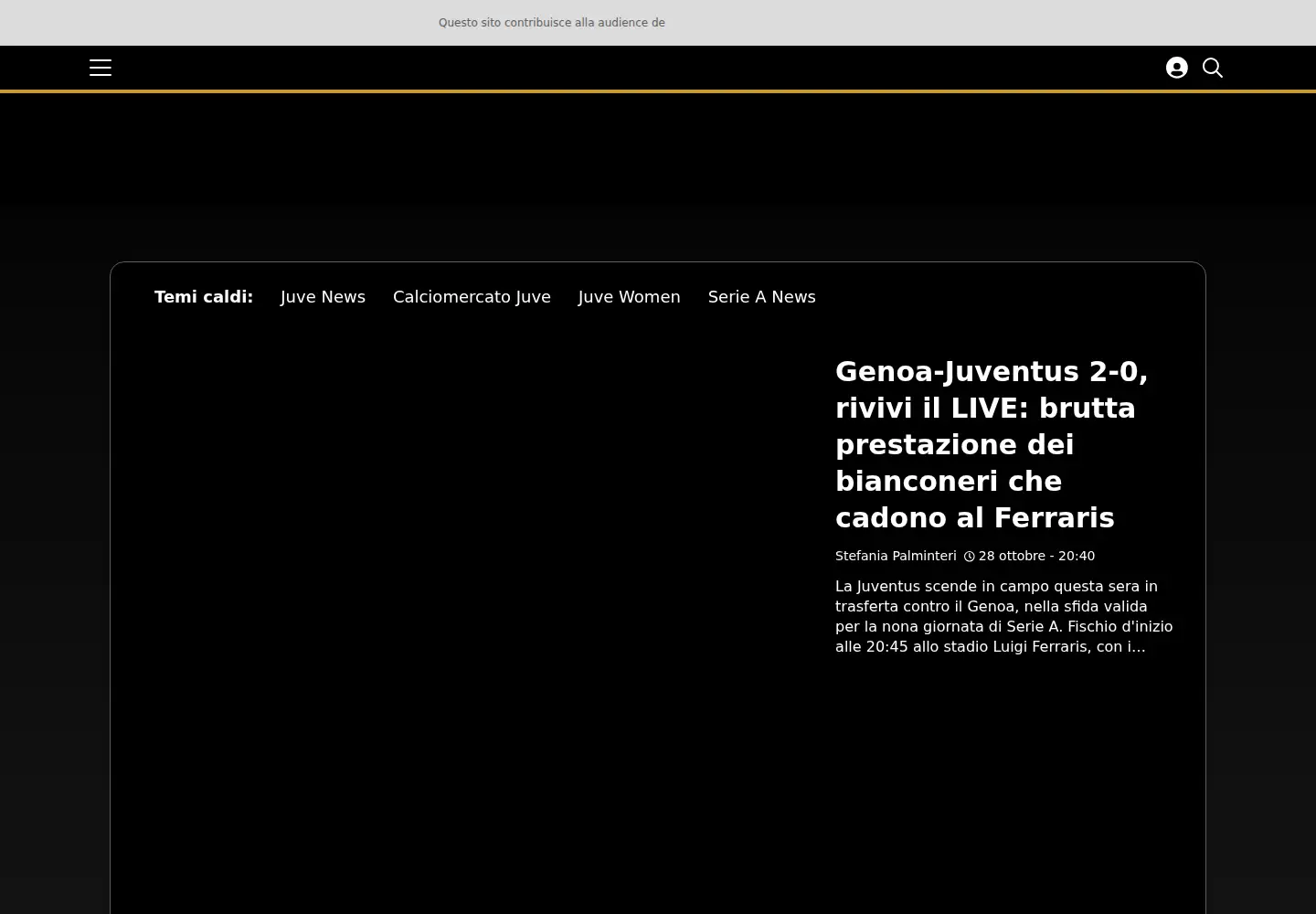This screenshot has width=1316, height=914.
Task: Click the date '28 ottobre - 20:40'
Action: [1036, 556]
